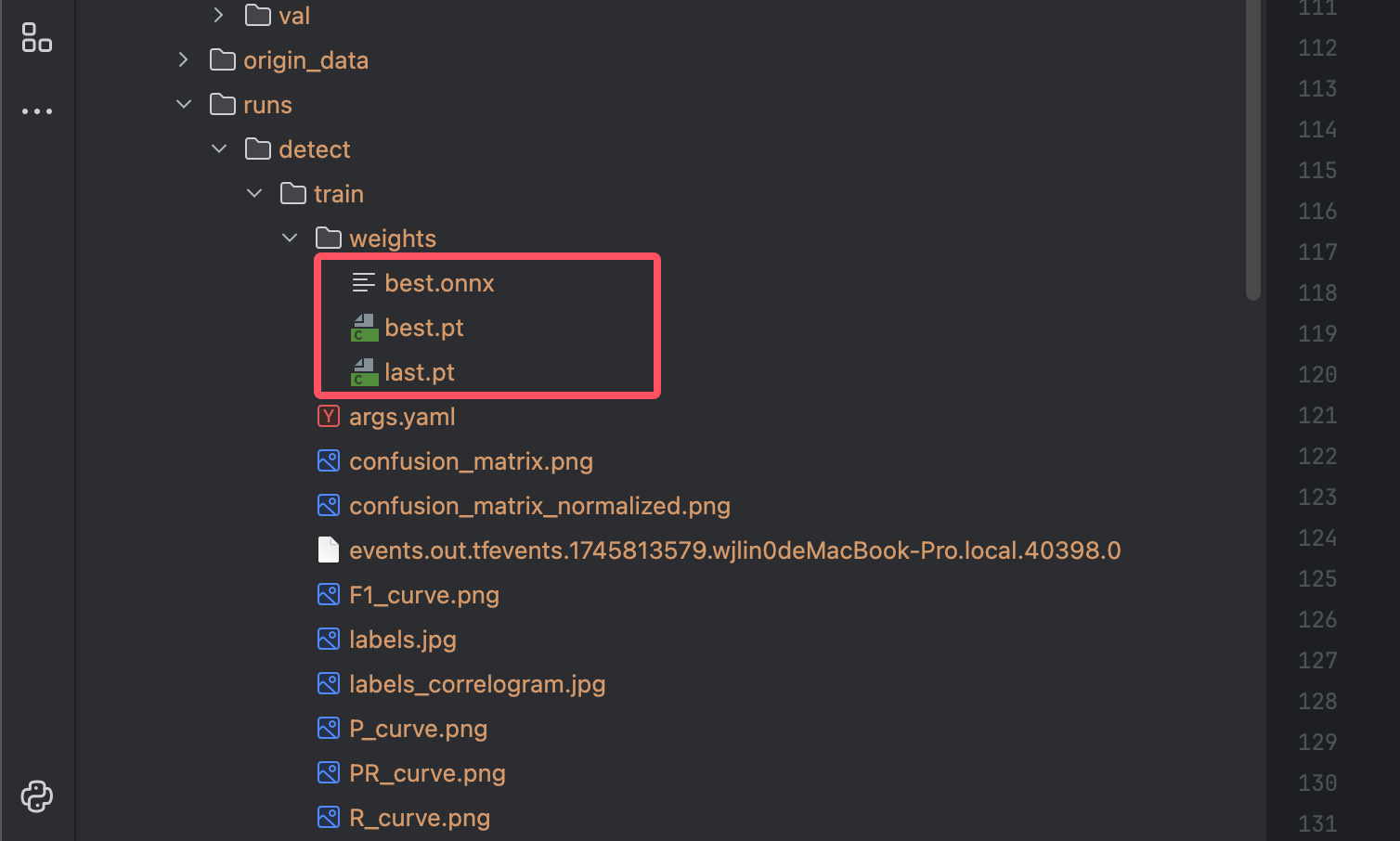This screenshot has width=1400, height=841.
Task: Expand the val folder
Action: coord(218,16)
